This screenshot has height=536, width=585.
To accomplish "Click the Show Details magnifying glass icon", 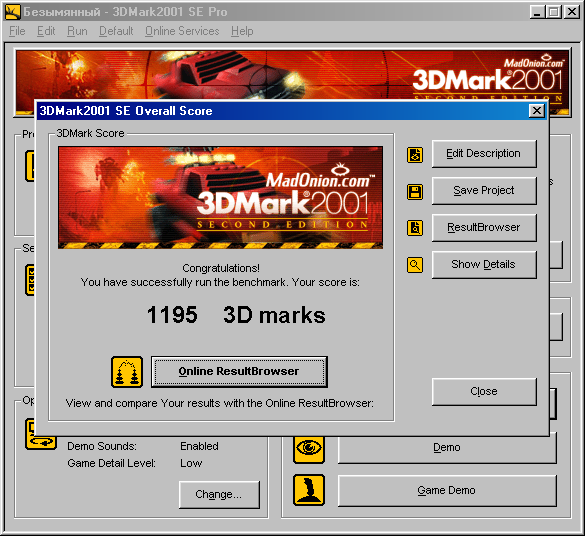I will (414, 265).
